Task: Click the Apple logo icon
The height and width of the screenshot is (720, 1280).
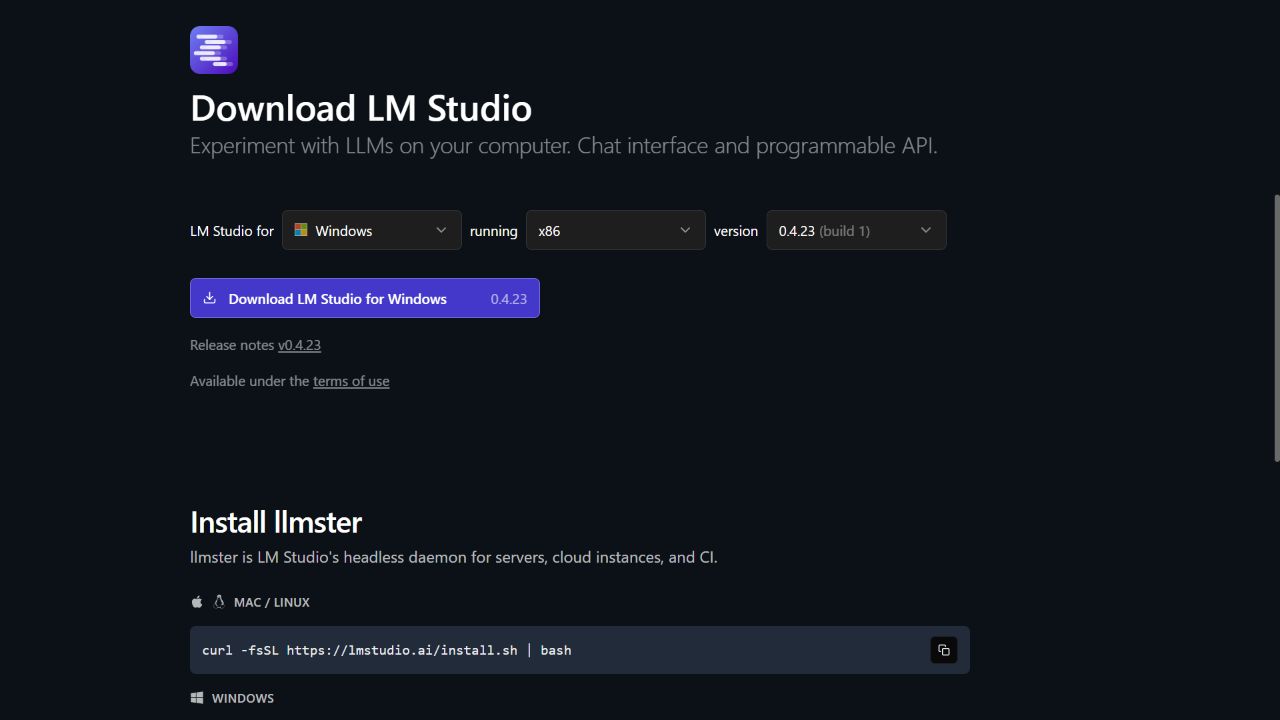Action: (197, 602)
